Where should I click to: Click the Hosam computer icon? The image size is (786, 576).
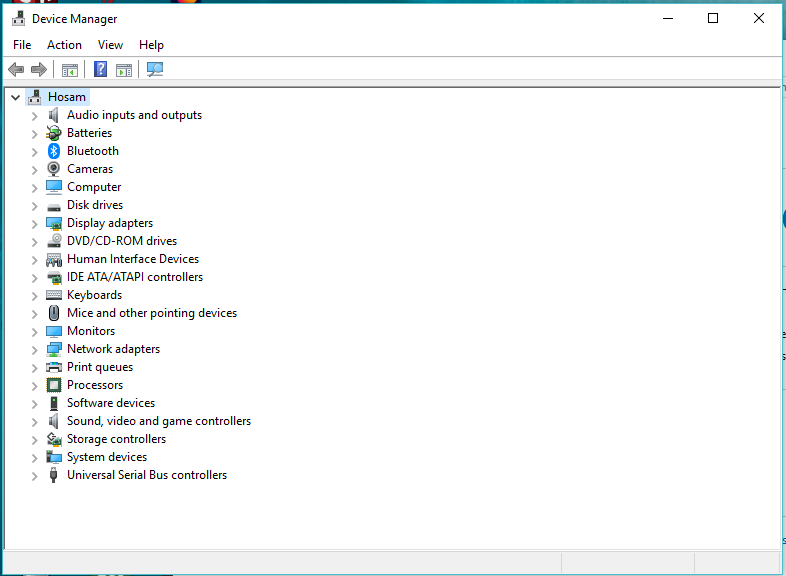click(x=35, y=97)
